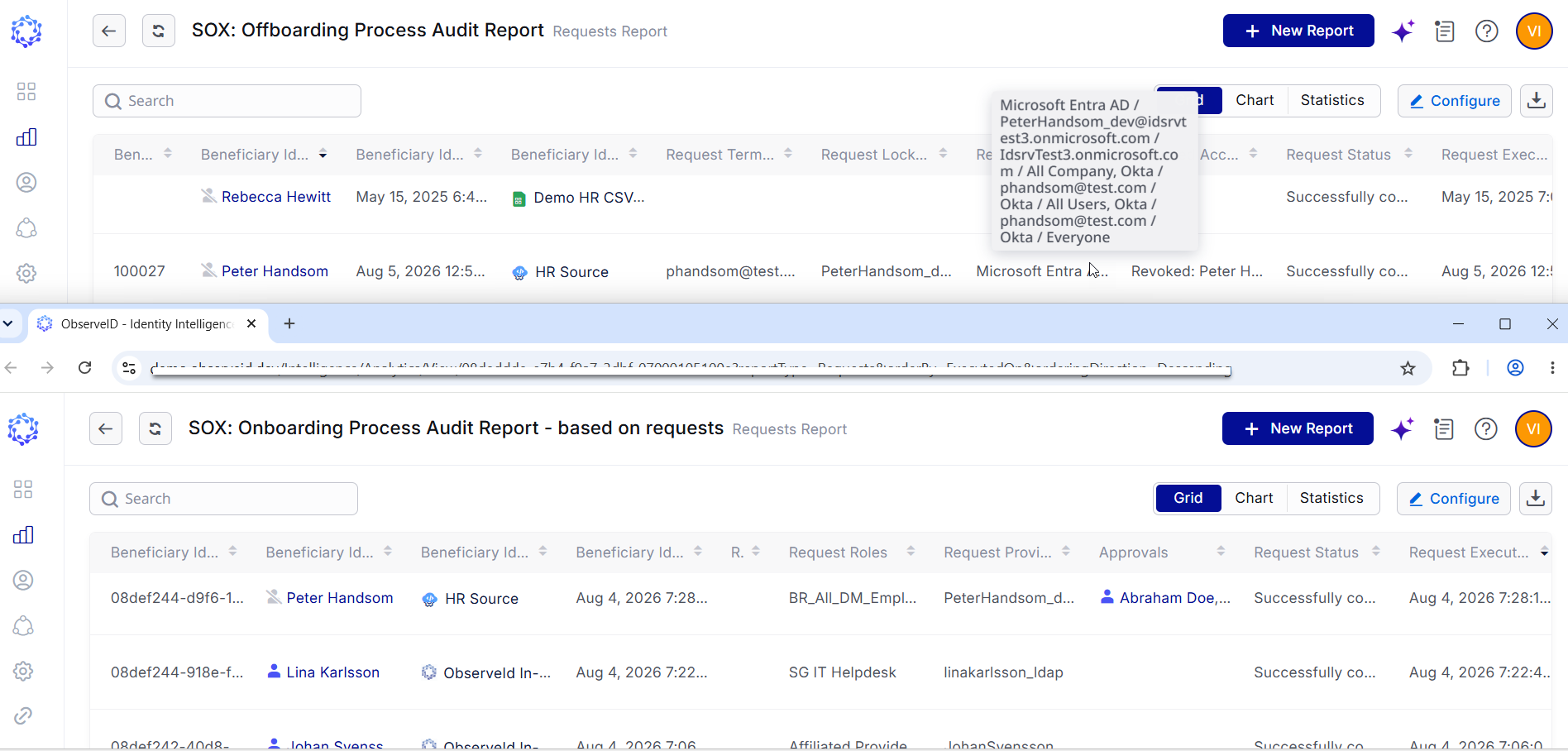Open the settings gear icon in the Offboarding sidebar

coord(26,273)
